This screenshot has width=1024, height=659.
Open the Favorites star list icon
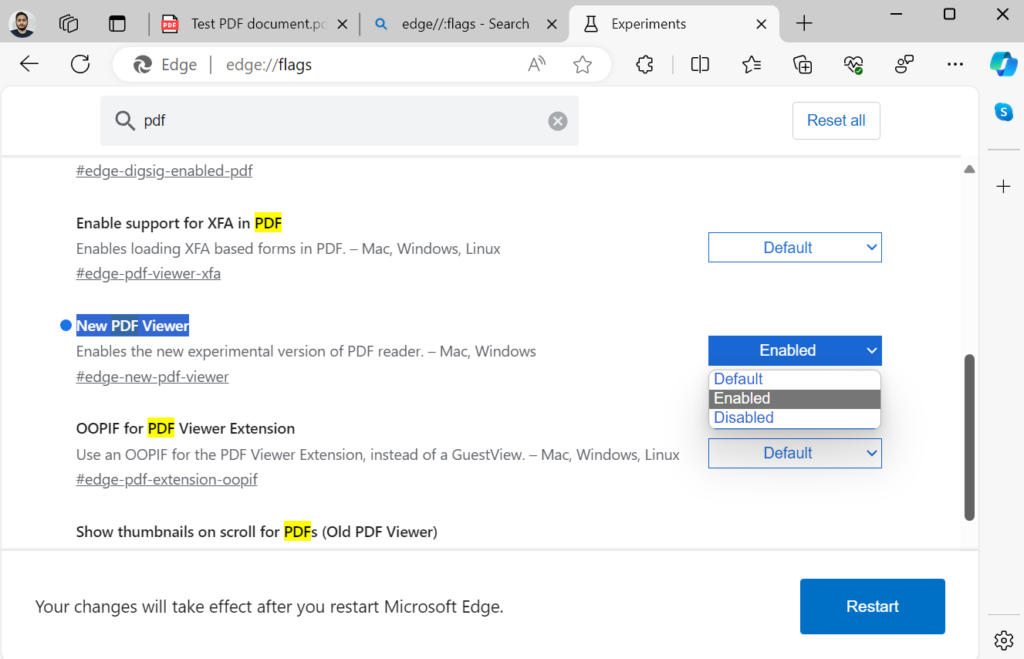tap(751, 64)
